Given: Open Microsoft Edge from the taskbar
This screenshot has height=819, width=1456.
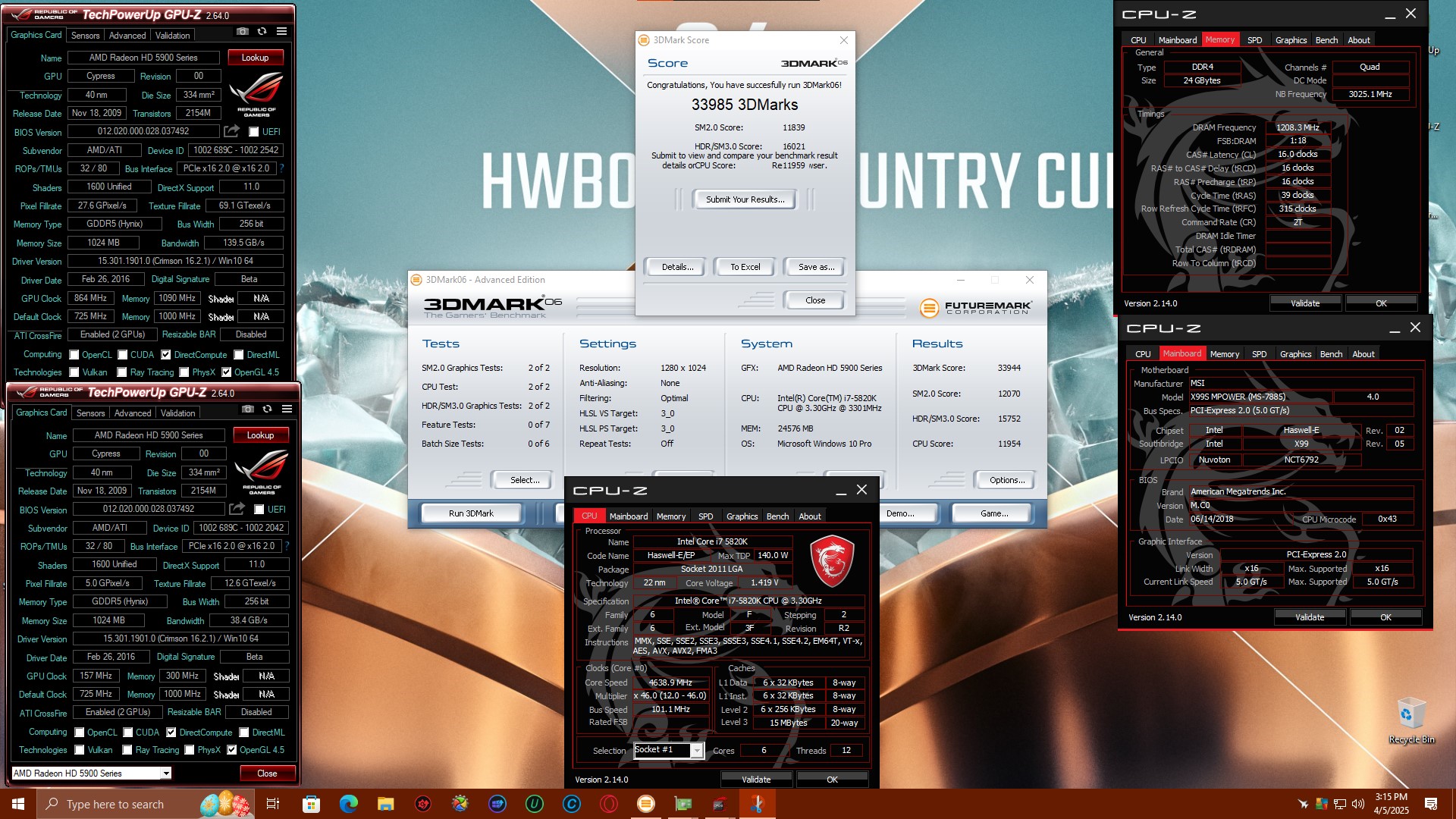Looking at the screenshot, I should coord(348,804).
